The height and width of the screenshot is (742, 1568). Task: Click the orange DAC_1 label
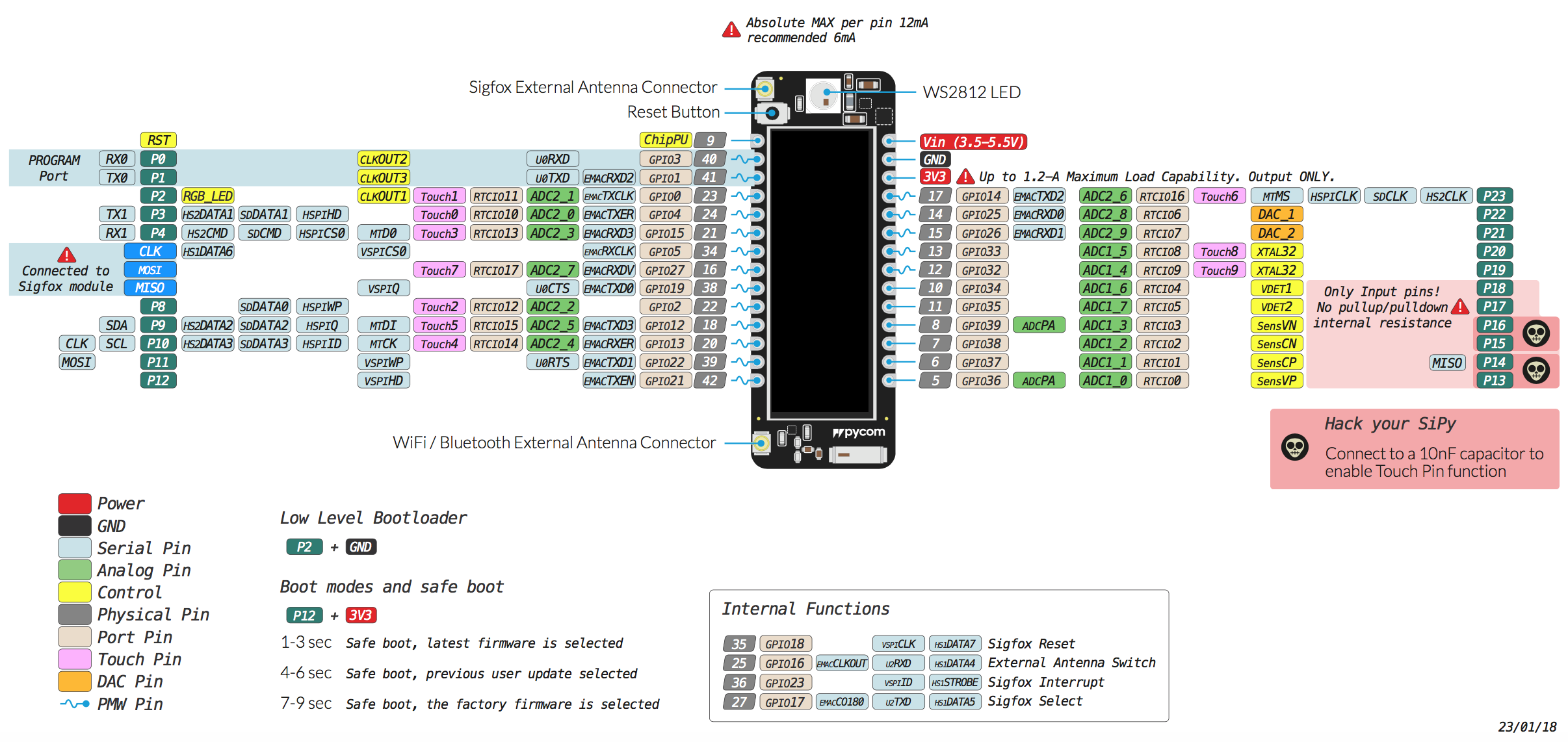[x=1275, y=214]
